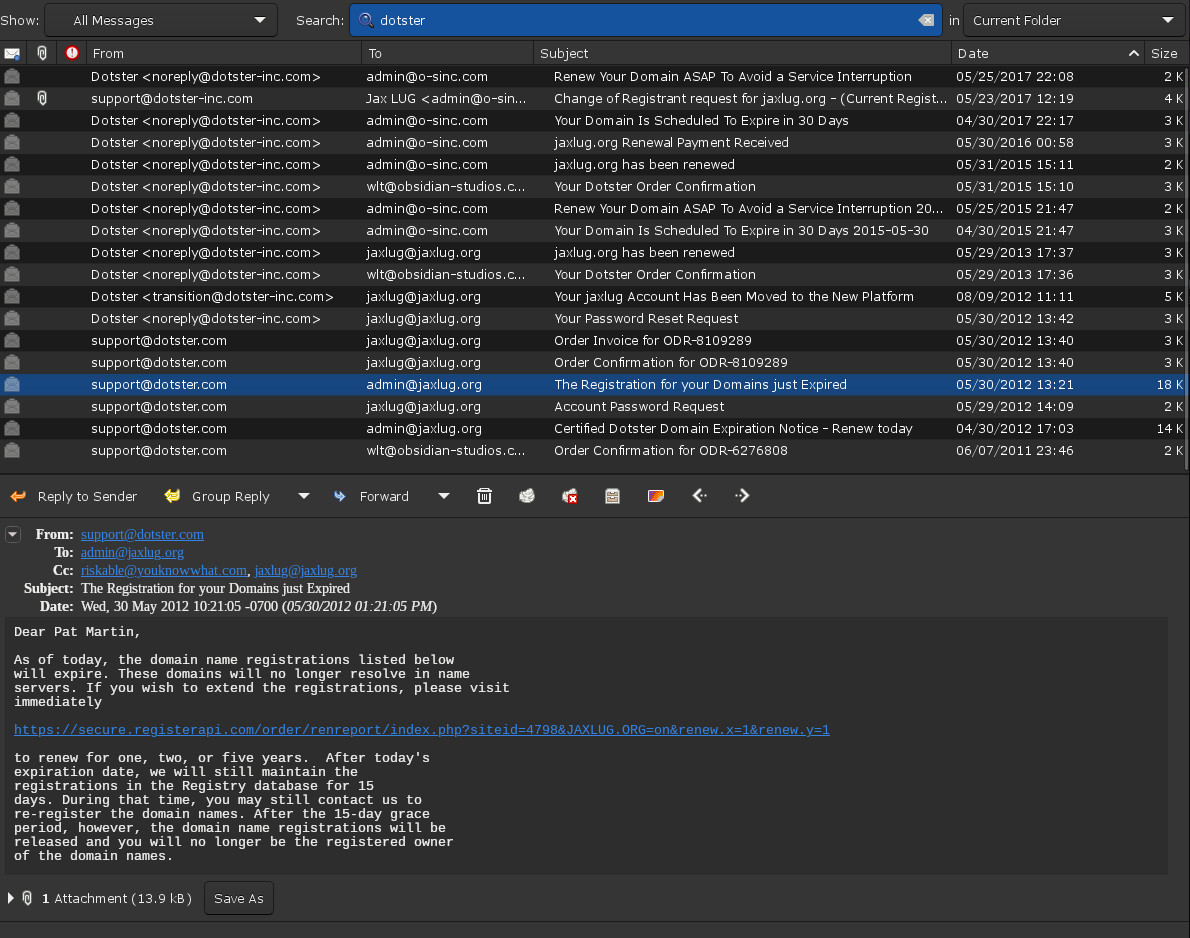The width and height of the screenshot is (1190, 938).
Task: Archive the current message
Action: (x=612, y=495)
